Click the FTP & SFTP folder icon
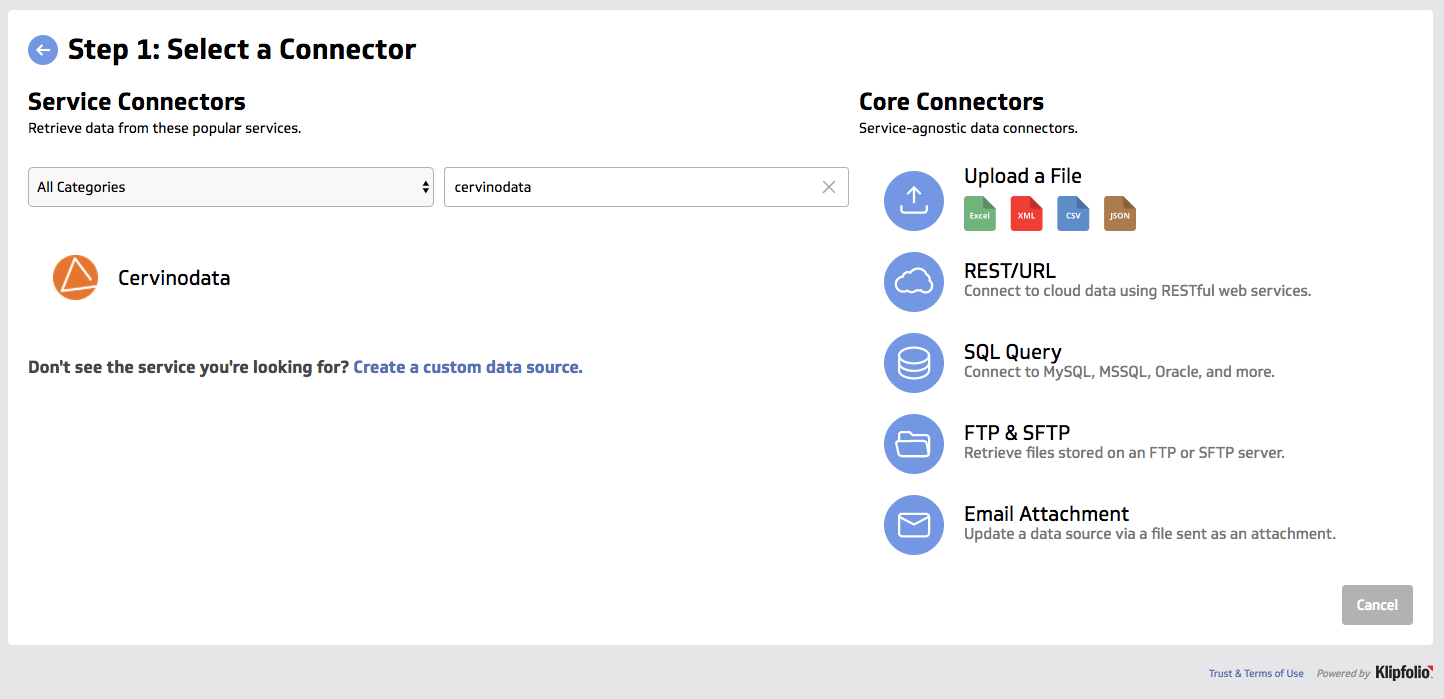Image resolution: width=1444 pixels, height=699 pixels. 914,444
